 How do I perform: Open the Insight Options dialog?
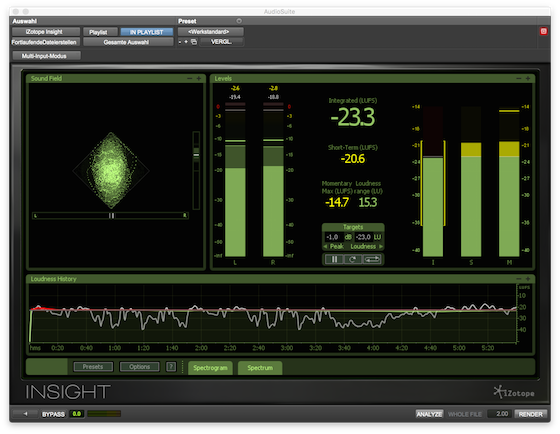(x=140, y=366)
